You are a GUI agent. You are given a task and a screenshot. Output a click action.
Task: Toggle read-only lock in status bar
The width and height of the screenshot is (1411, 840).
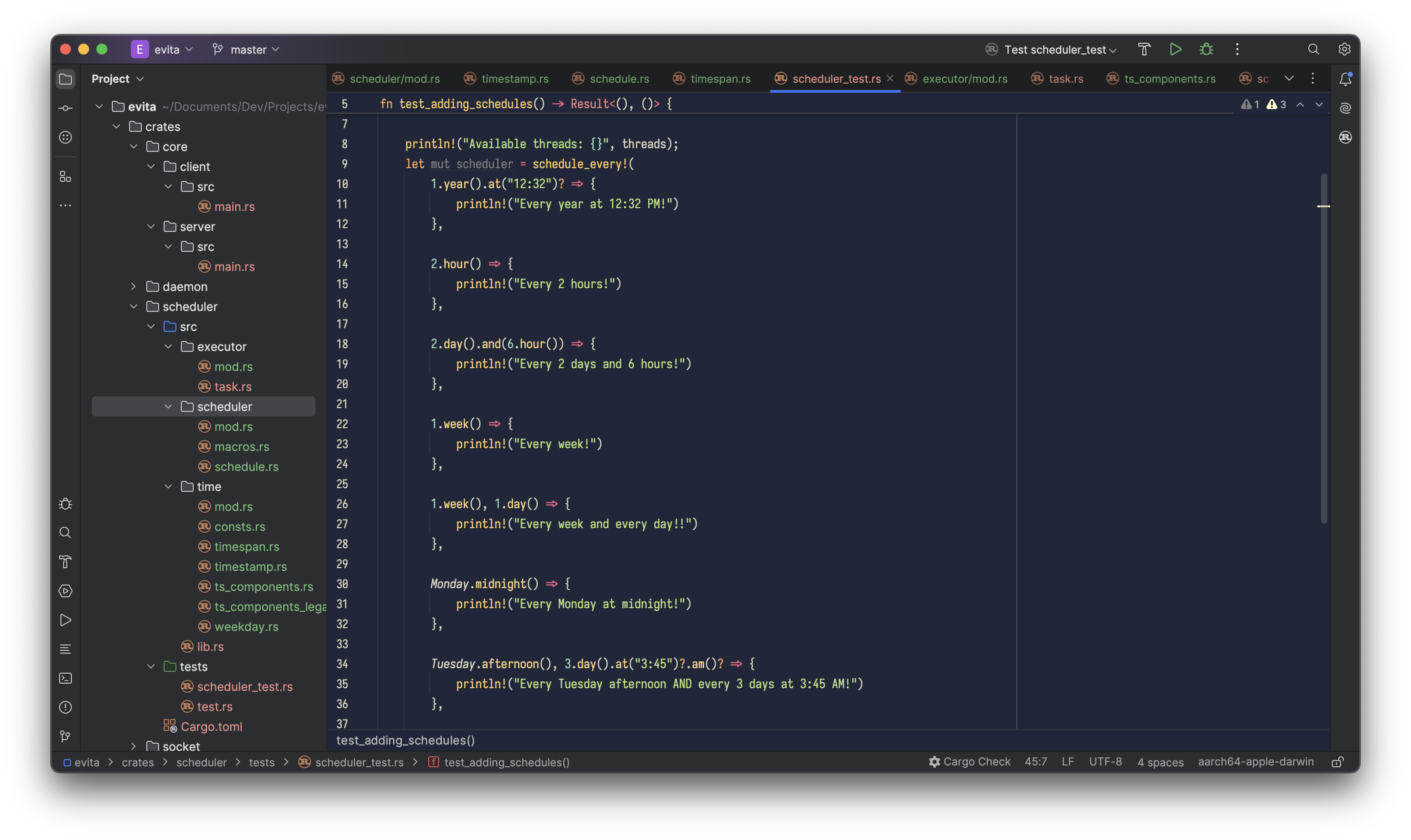coord(1337,762)
